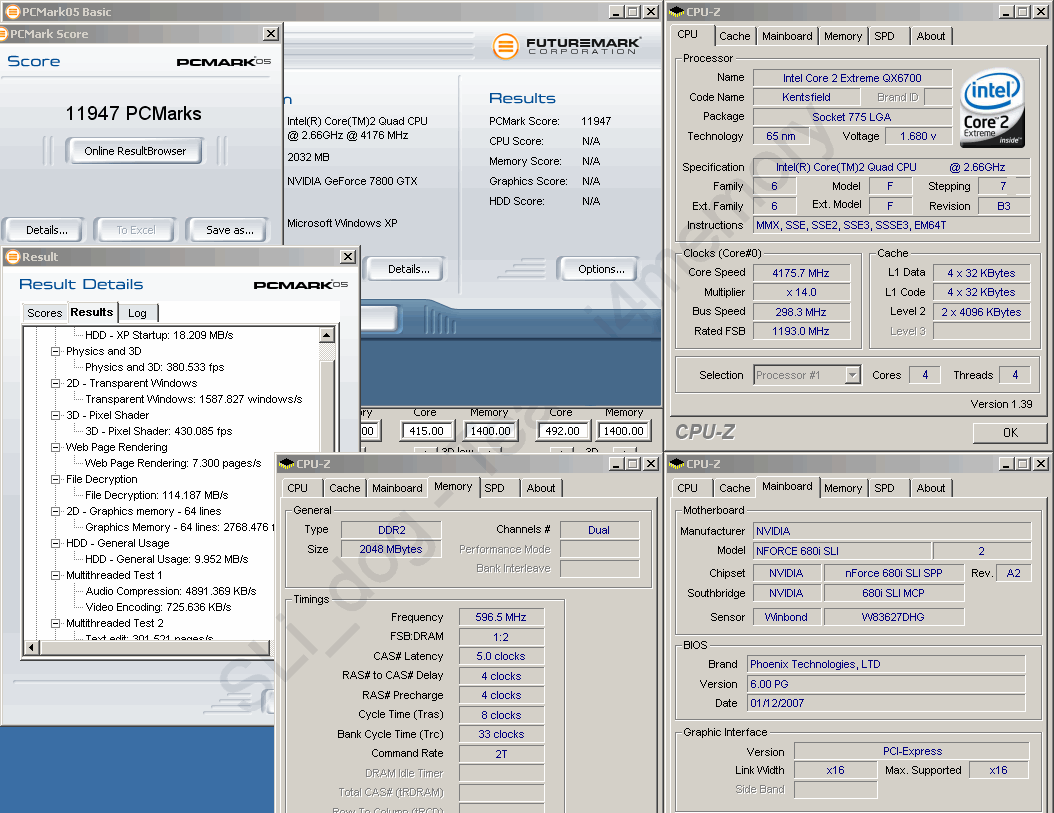Collapse the Multithreaded Test 1 node
Screen dimensions: 1054x813
point(56,575)
